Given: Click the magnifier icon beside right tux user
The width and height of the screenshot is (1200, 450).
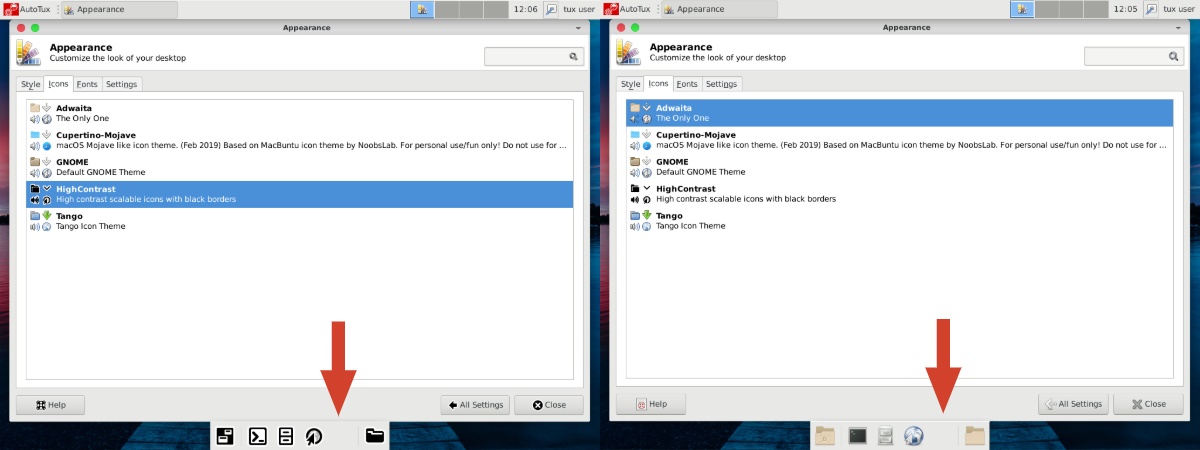Looking at the screenshot, I should click(x=1151, y=9).
